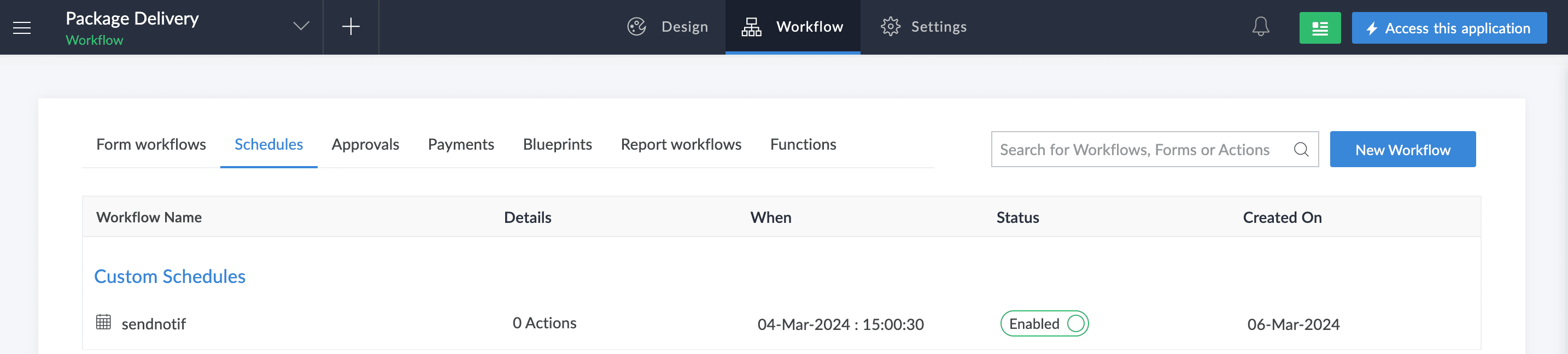Open notifications bell icon

point(1261,27)
